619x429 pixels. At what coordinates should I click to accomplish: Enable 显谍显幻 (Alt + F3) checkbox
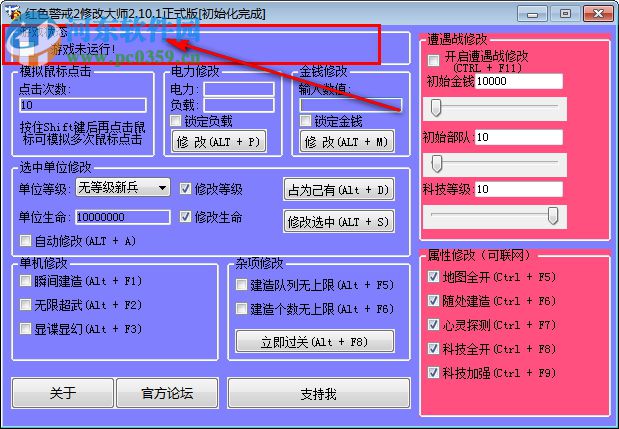26,328
